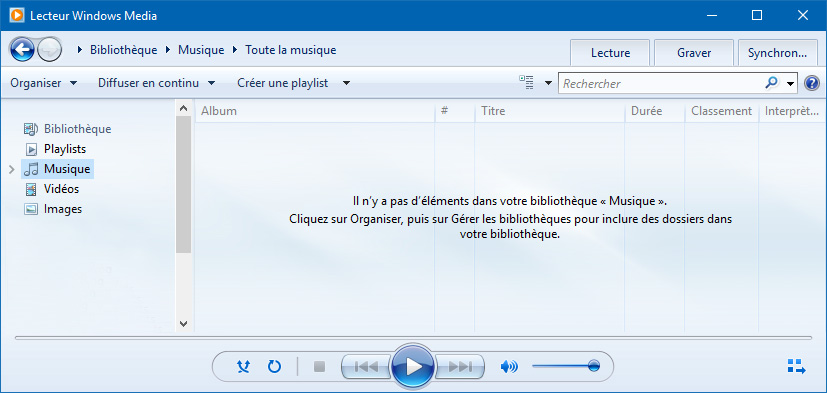Screen dimensions: 827x393
Task: Click in the Rechercher search field
Action: point(661,83)
